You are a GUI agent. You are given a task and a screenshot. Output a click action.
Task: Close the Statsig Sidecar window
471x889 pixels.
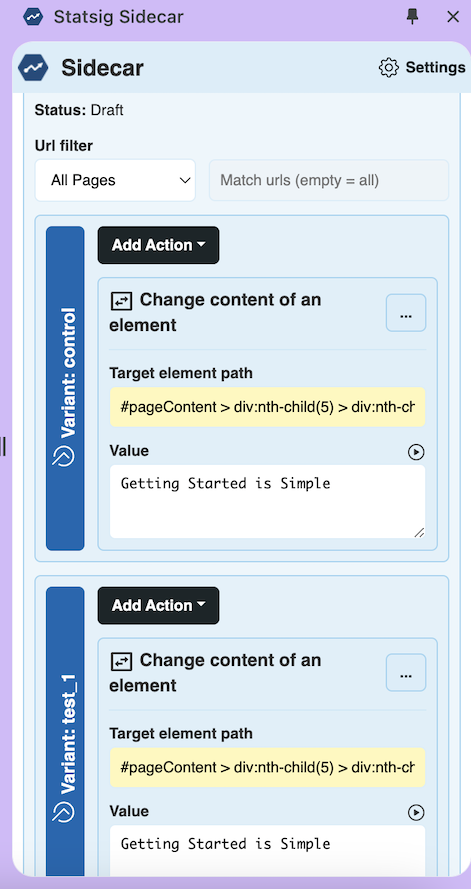(x=453, y=17)
